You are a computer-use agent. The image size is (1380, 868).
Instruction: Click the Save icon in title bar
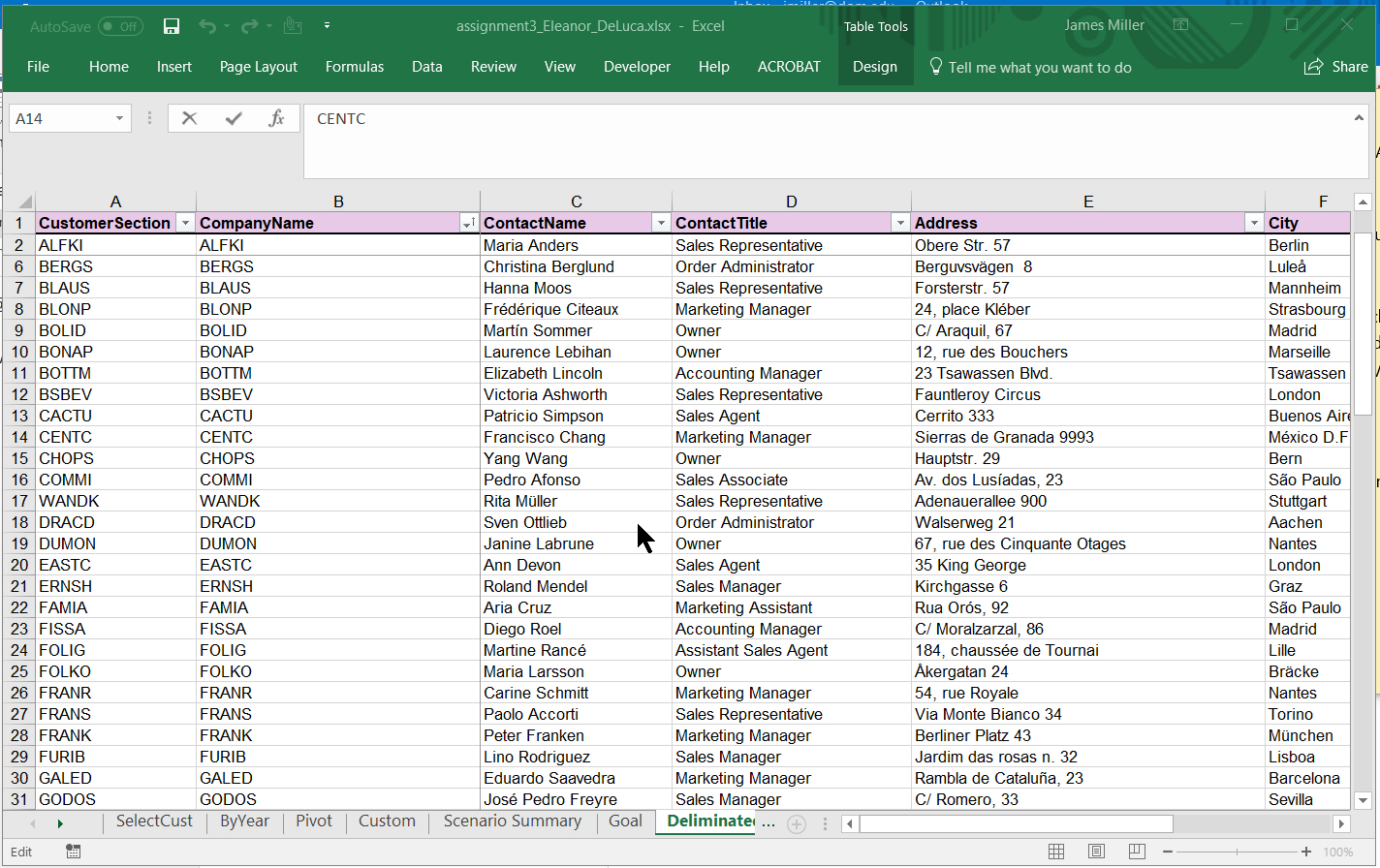tap(172, 26)
